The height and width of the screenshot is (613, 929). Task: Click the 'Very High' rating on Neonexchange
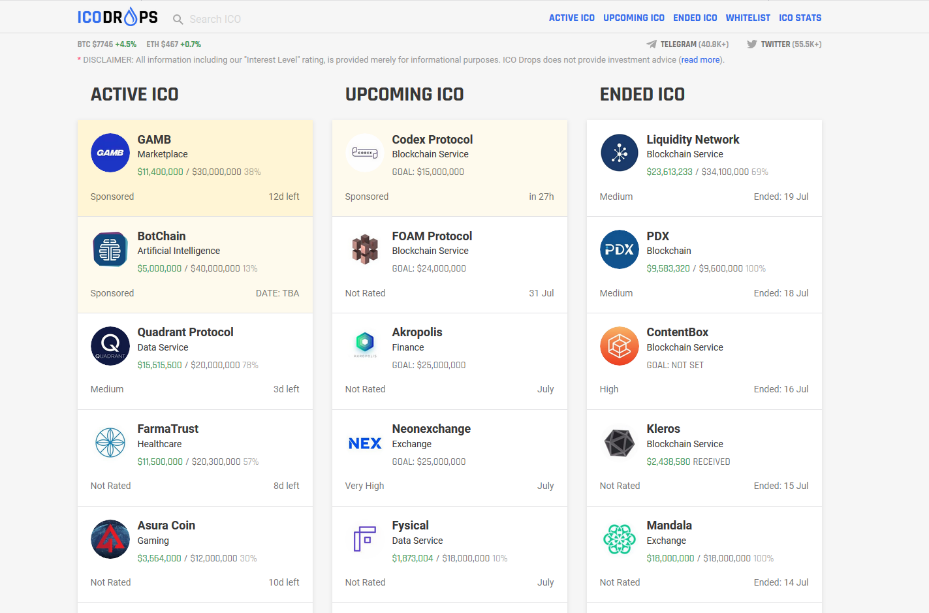point(364,486)
